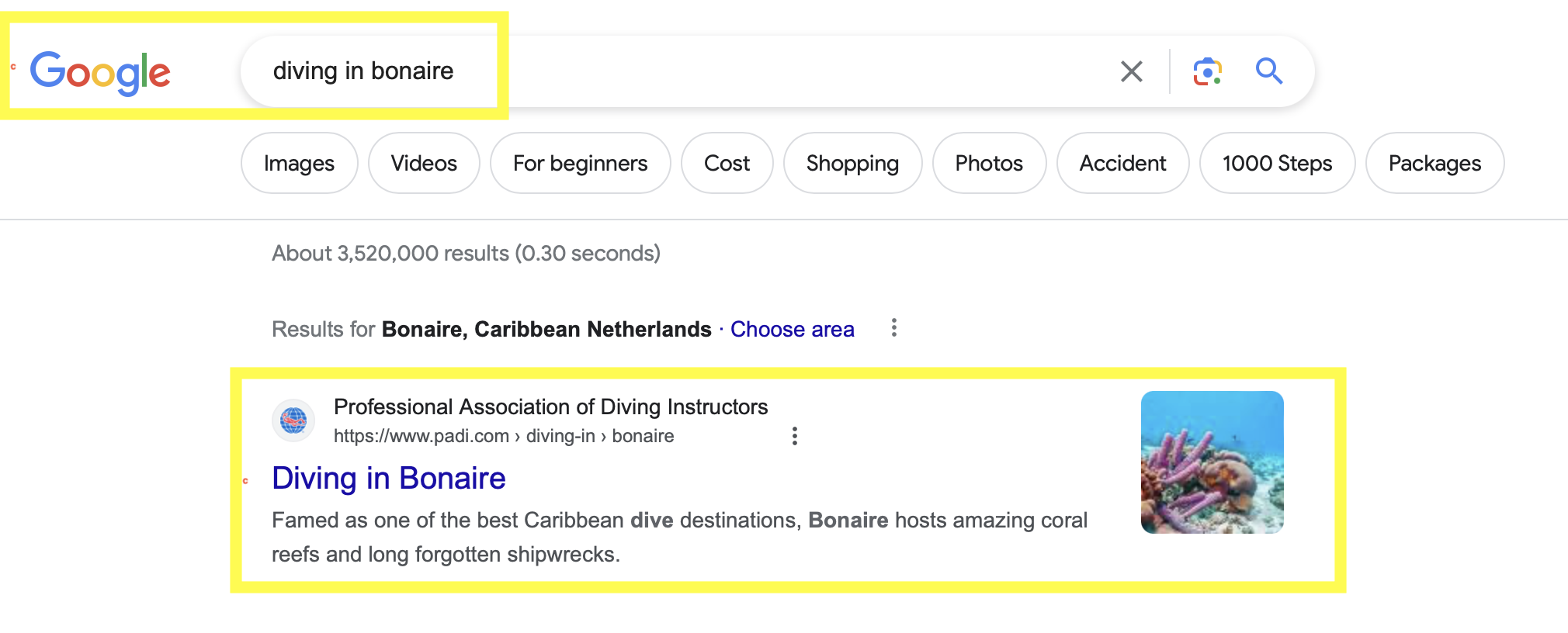
Task: Apply the Cost filter chip
Action: coord(727,164)
